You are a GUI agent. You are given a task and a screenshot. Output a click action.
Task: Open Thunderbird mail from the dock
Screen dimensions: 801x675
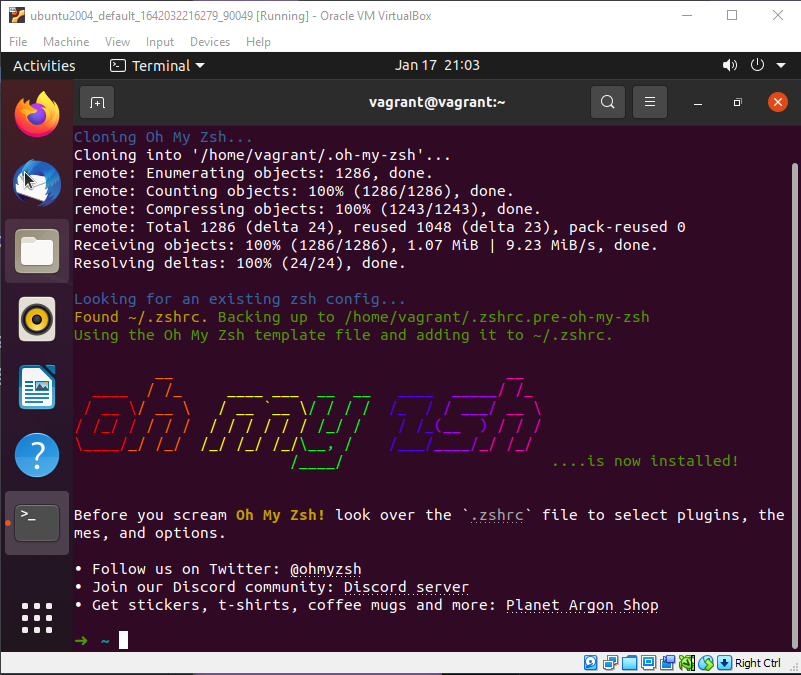37,183
